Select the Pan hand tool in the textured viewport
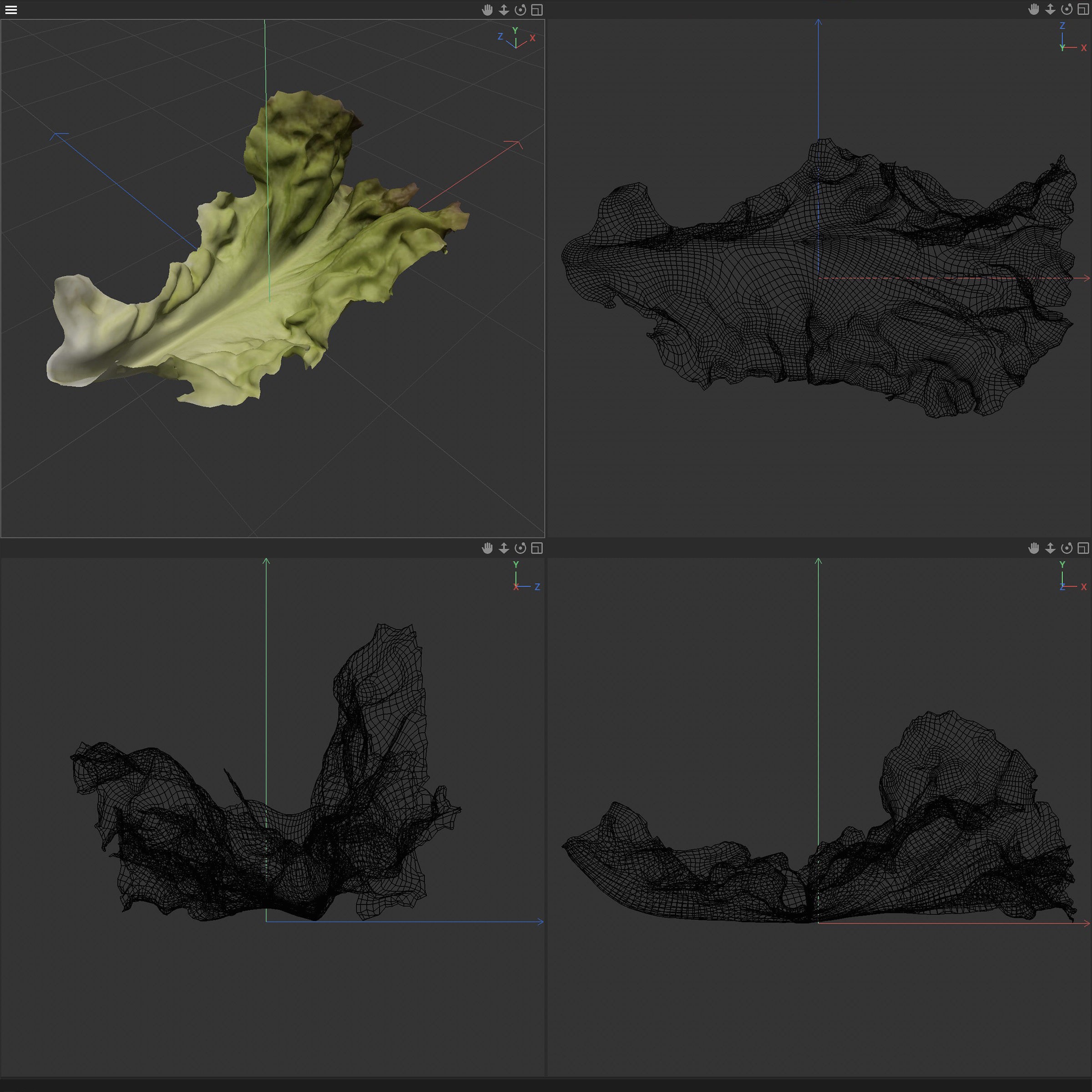The width and height of the screenshot is (1092, 1092). (x=487, y=10)
